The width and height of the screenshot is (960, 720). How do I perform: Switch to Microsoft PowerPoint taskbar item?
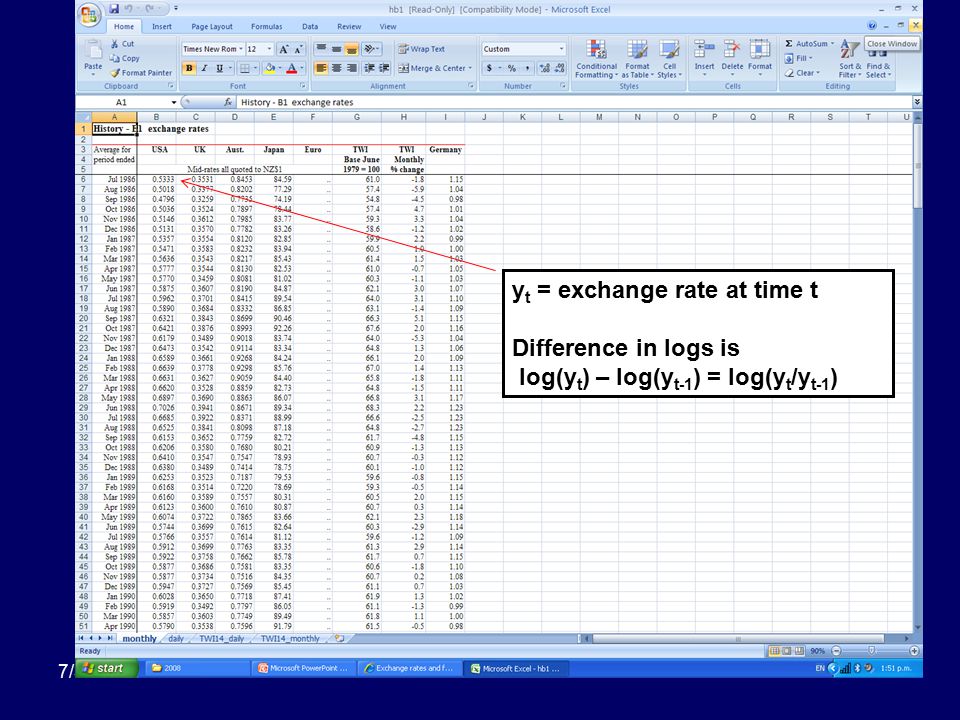304,669
